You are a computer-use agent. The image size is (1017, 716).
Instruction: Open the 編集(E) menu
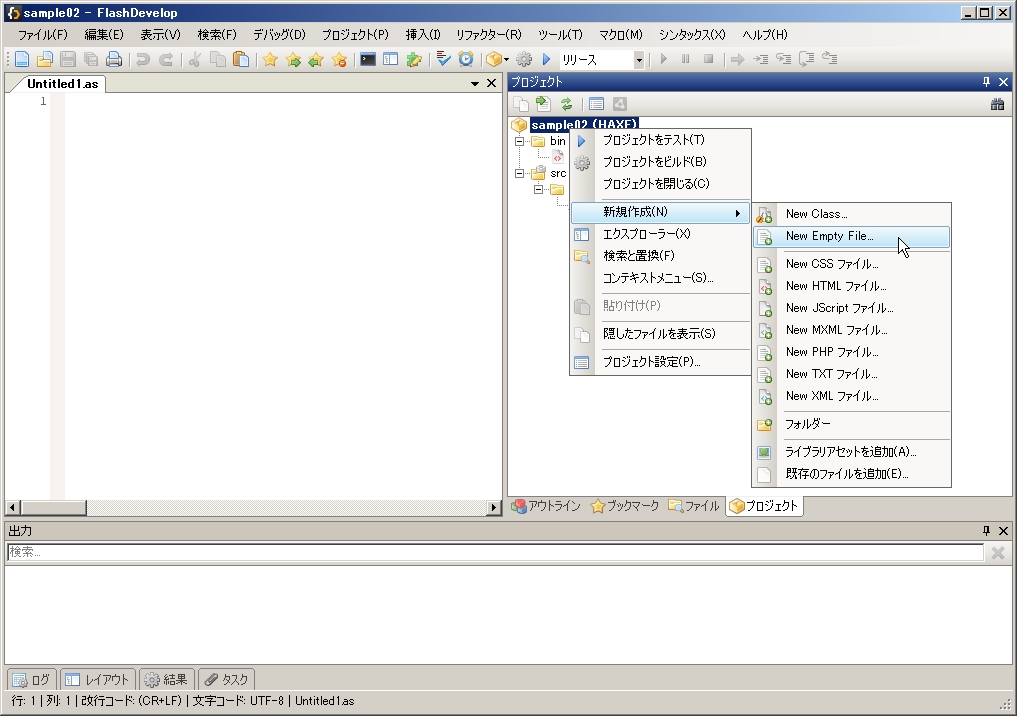(104, 35)
